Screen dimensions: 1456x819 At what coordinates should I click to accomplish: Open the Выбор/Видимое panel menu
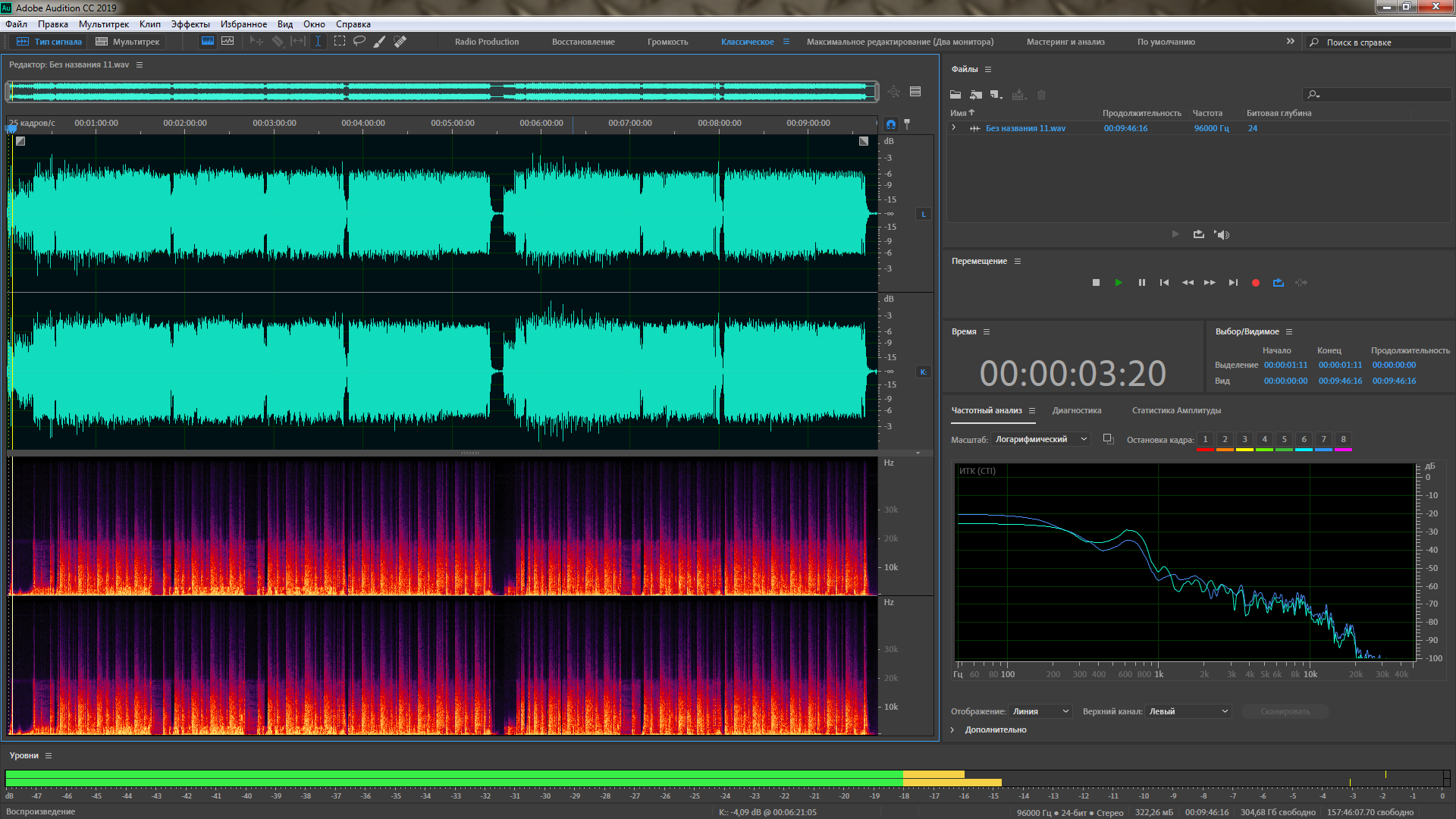(1289, 331)
